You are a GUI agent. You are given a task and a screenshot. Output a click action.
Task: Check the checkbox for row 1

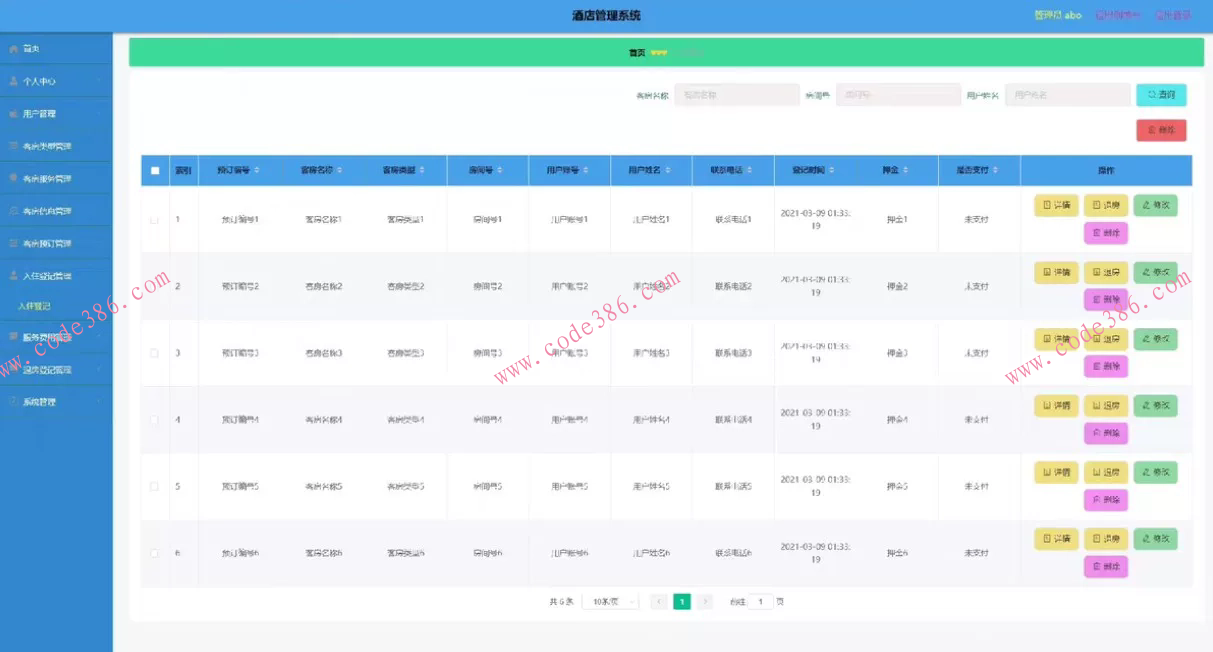[x=155, y=219]
